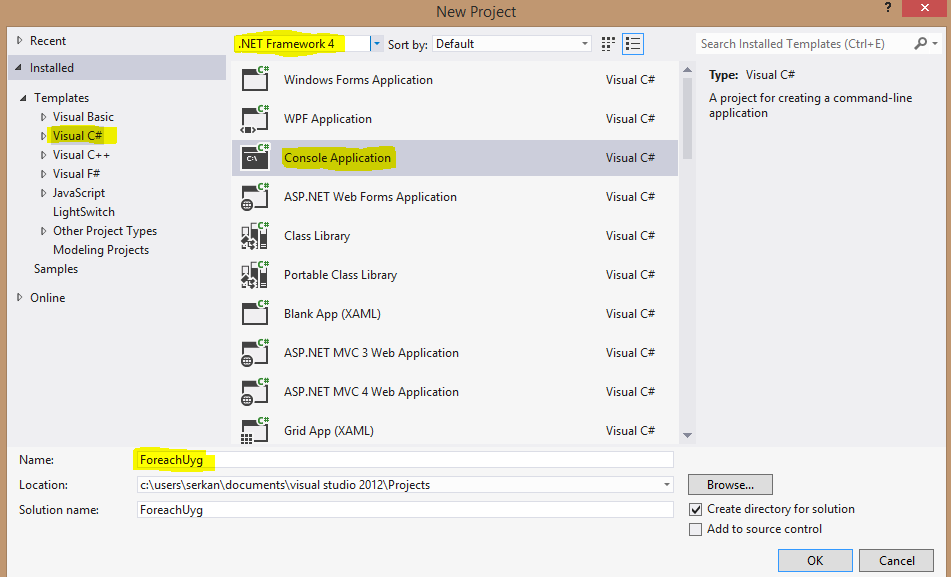Select Windows Forms Application template name
The height and width of the screenshot is (577, 951).
point(358,79)
